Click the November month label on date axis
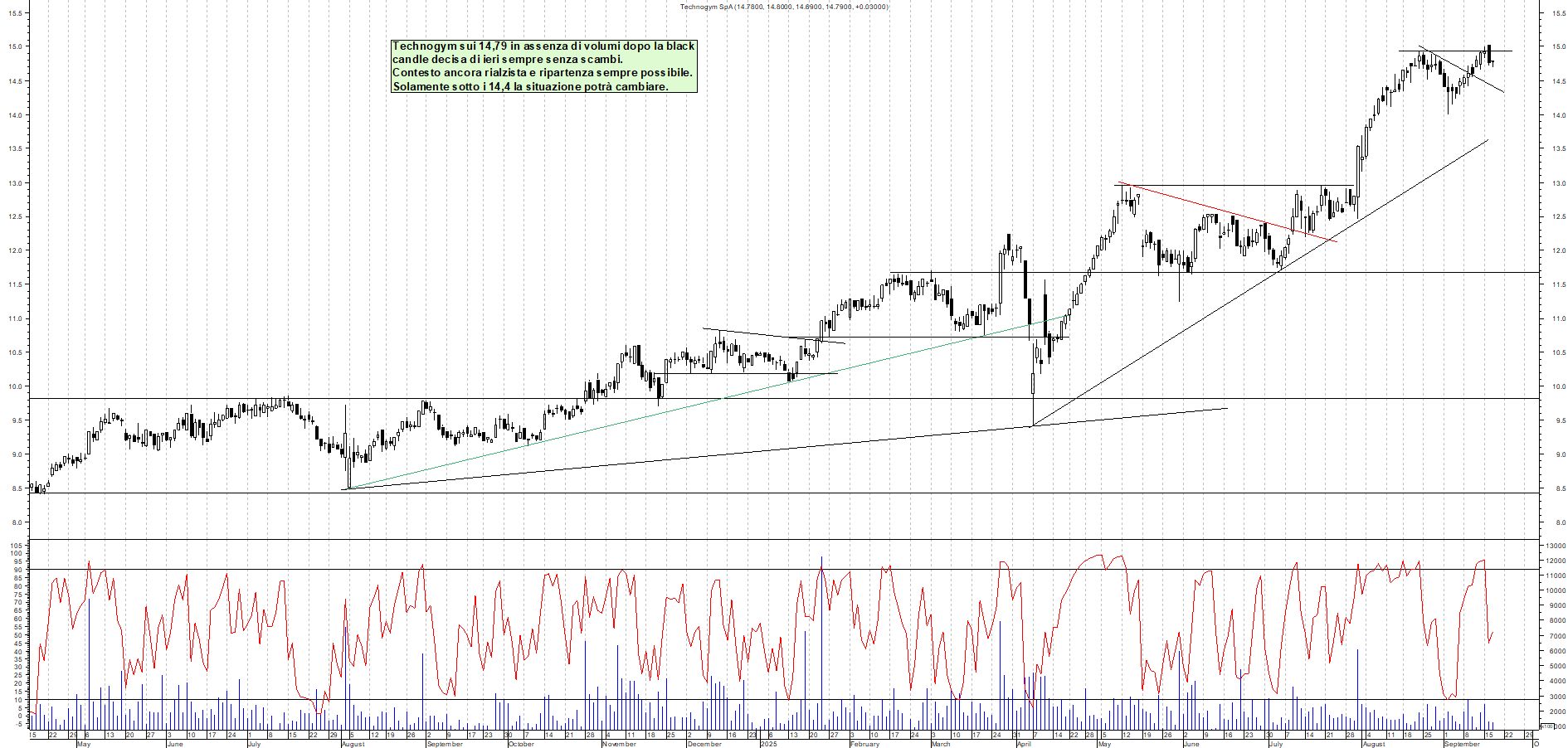 619,744
